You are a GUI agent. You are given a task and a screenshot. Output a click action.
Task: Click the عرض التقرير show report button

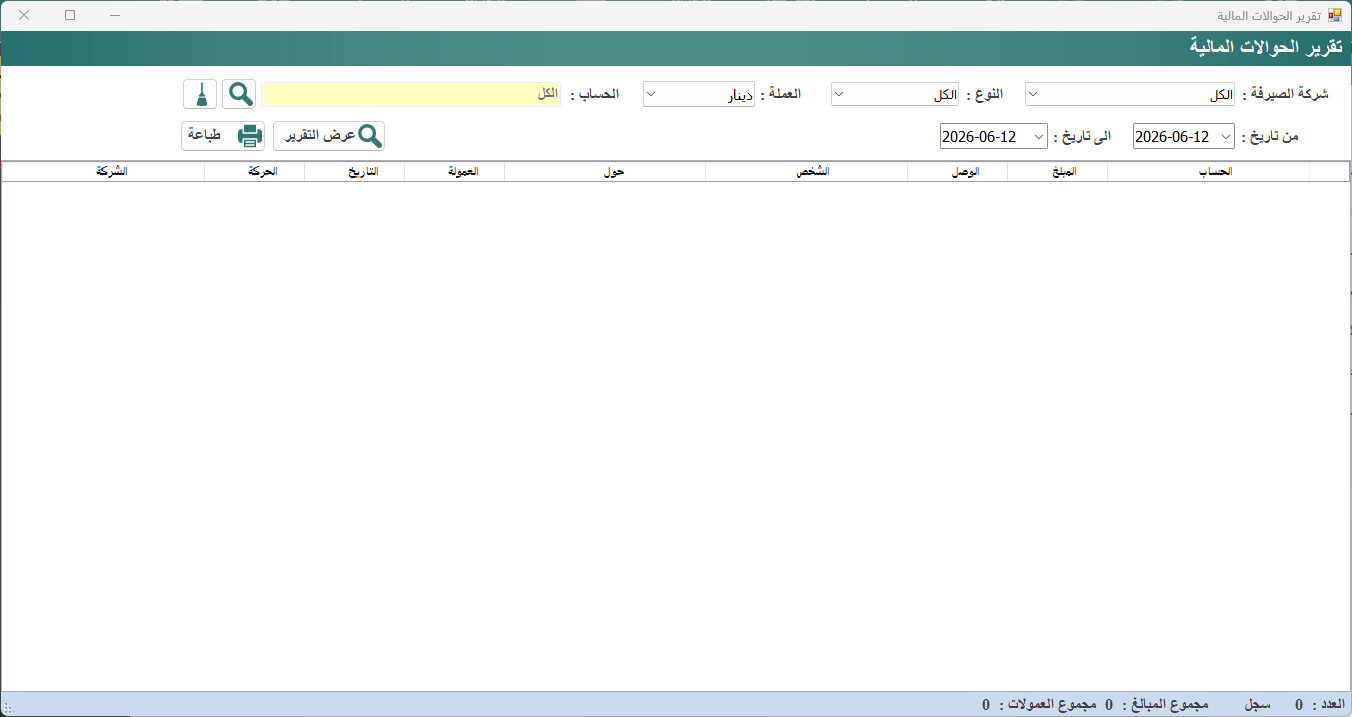[329, 136]
